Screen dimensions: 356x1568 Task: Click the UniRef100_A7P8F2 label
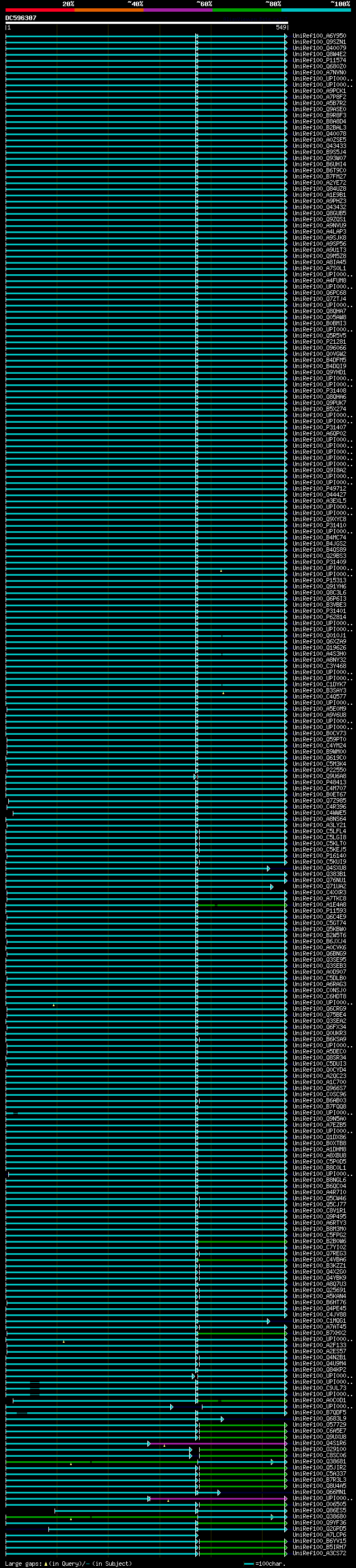tap(319, 97)
